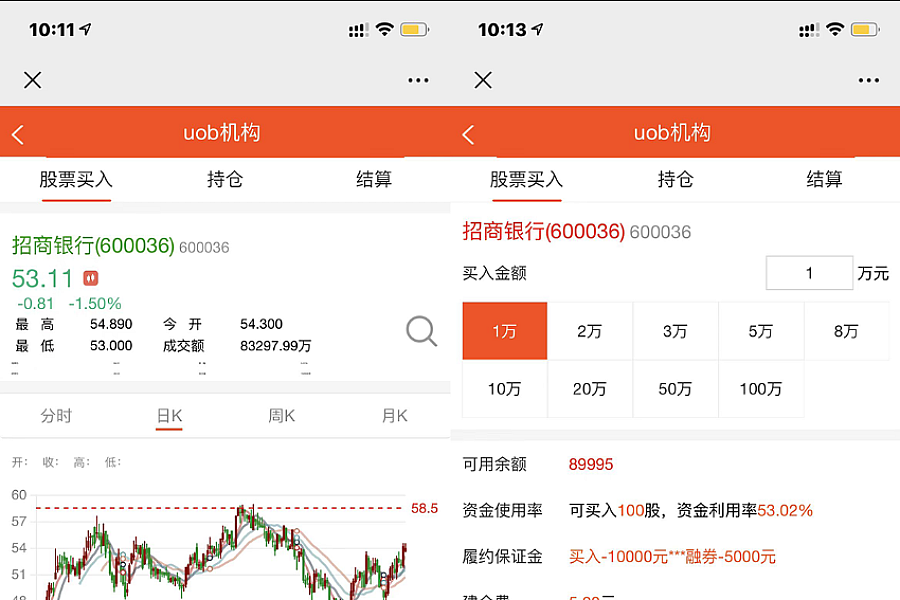This screenshot has height=600, width=900.
Task: Tap the -0.81 price change value
Action: click(36, 303)
